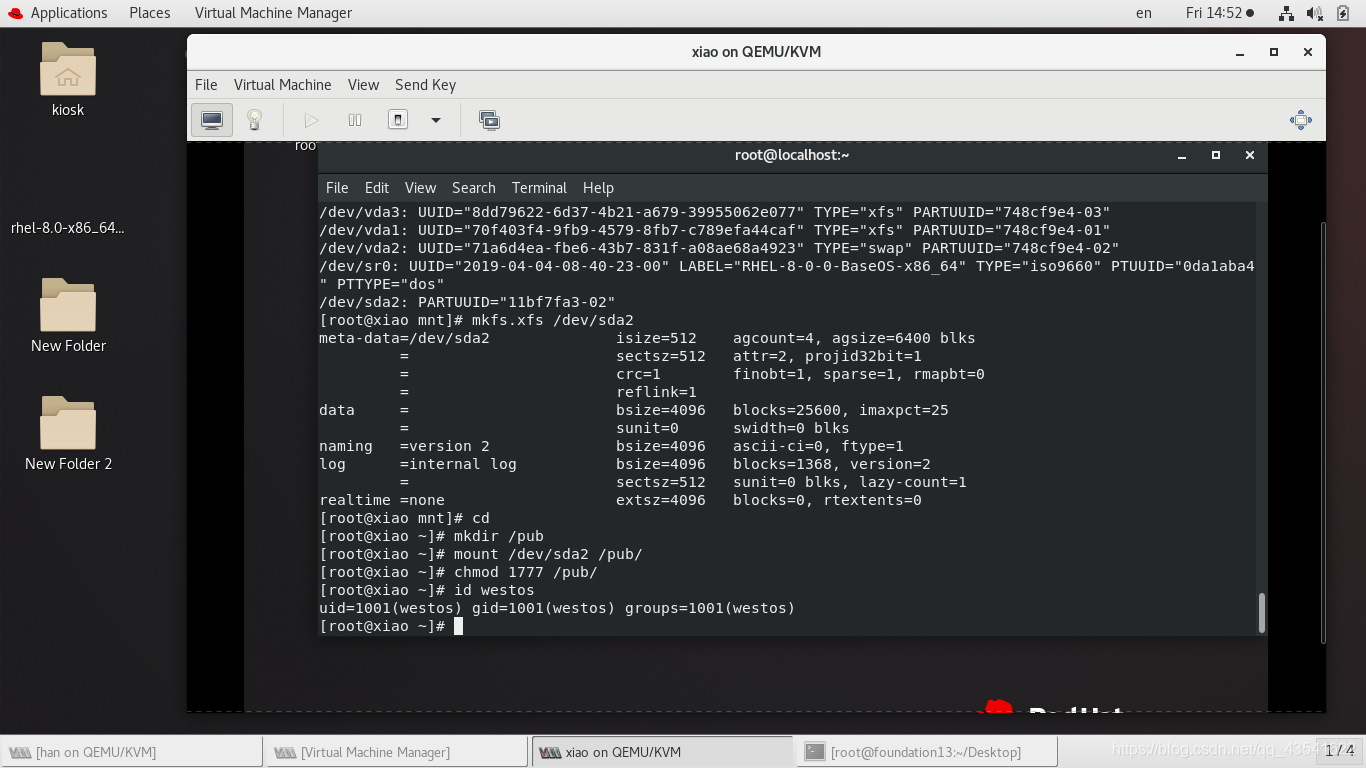Open the File menu of virt-manager window
The image size is (1366, 768).
[x=206, y=85]
